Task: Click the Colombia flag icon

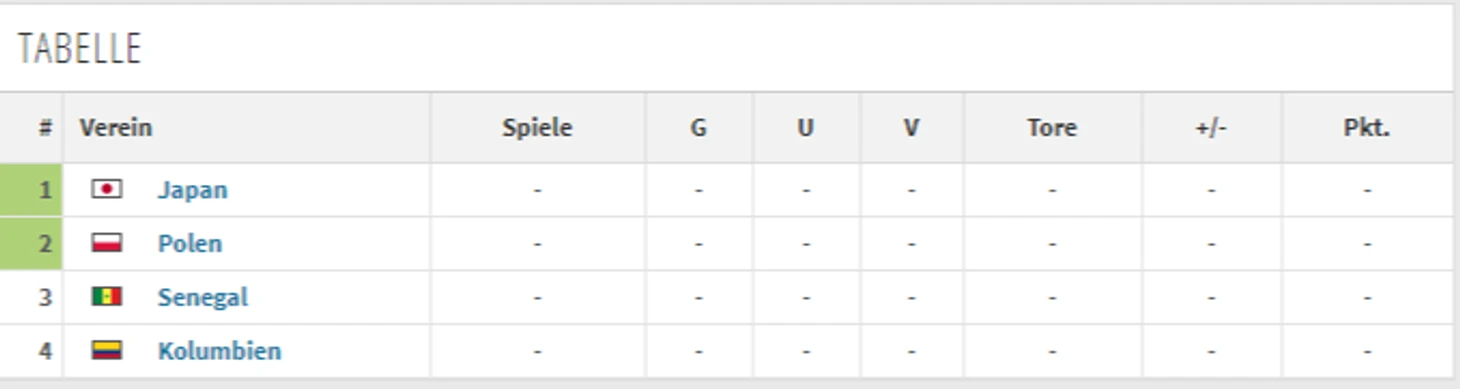Action: click(107, 350)
